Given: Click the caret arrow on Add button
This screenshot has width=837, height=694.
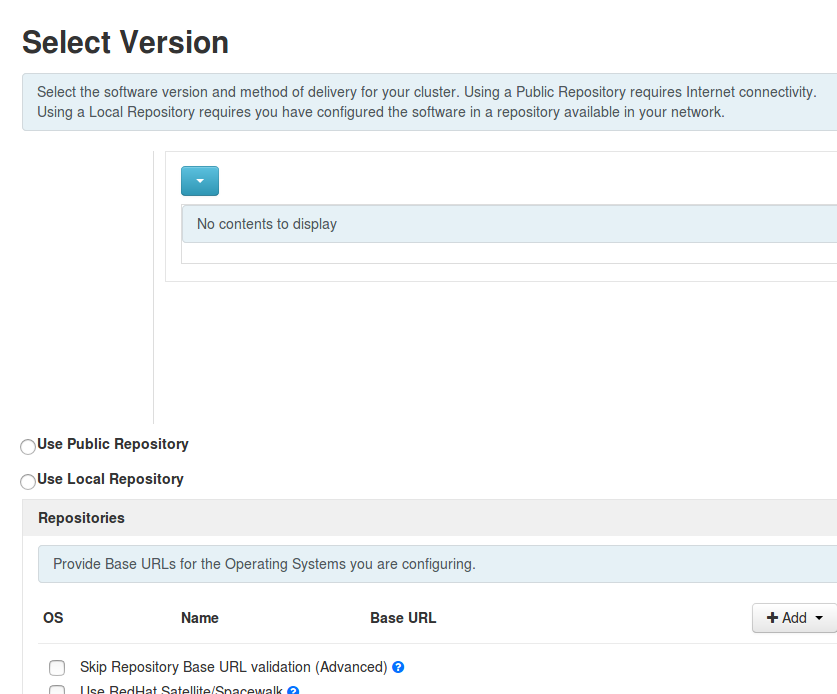Looking at the screenshot, I should point(820,618).
